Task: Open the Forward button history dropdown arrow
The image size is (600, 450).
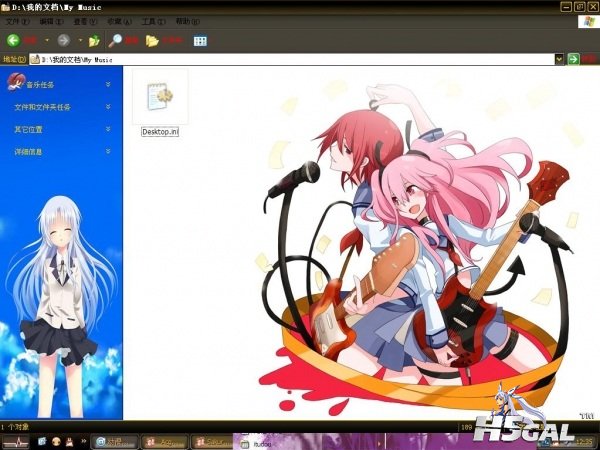Action: pos(80,40)
